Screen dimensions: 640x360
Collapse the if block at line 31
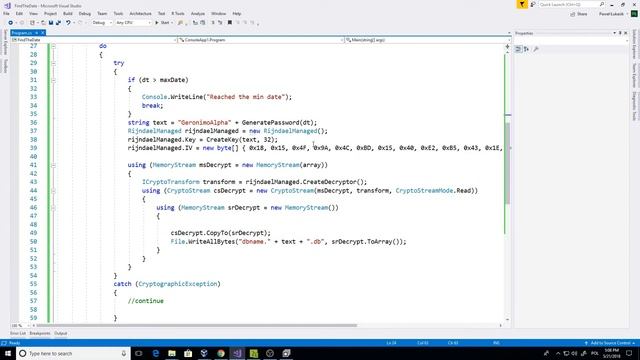[x=53, y=80]
